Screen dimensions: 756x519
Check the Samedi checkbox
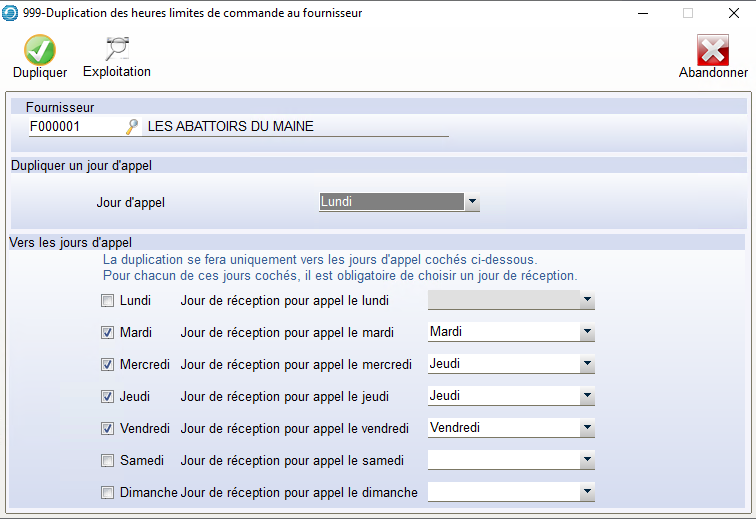point(107,460)
